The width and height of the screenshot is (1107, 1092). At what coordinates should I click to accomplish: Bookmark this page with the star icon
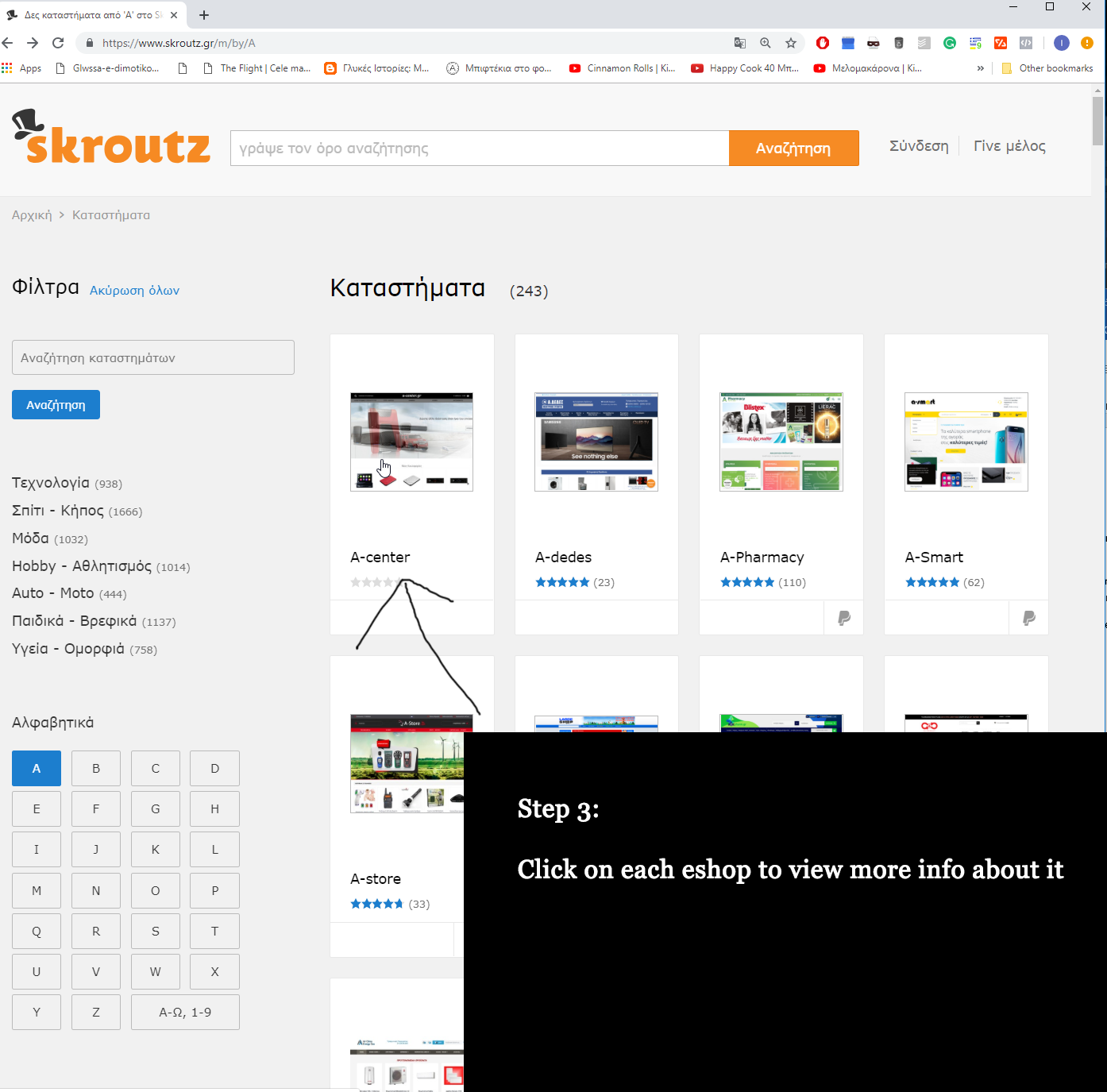(x=791, y=43)
